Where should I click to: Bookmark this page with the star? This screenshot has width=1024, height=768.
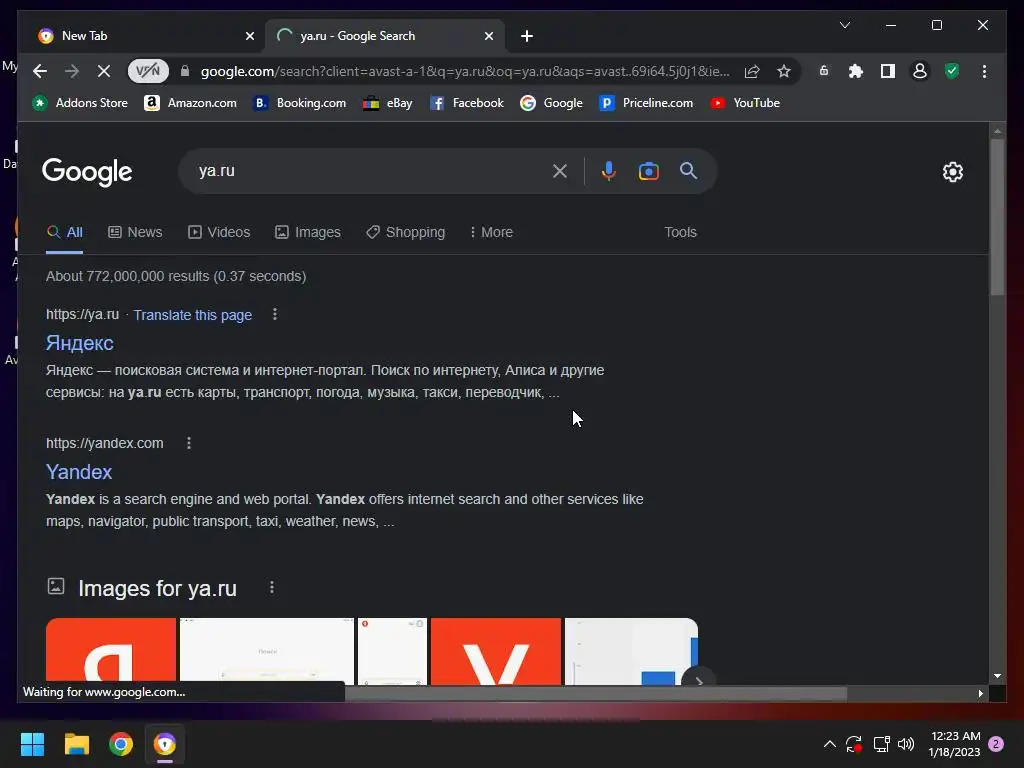[x=784, y=71]
